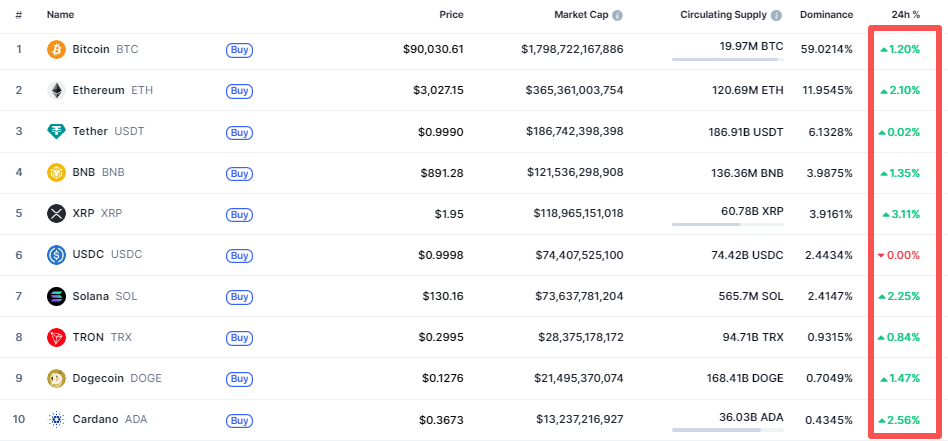Hit Buy next to Solana

(x=239, y=296)
